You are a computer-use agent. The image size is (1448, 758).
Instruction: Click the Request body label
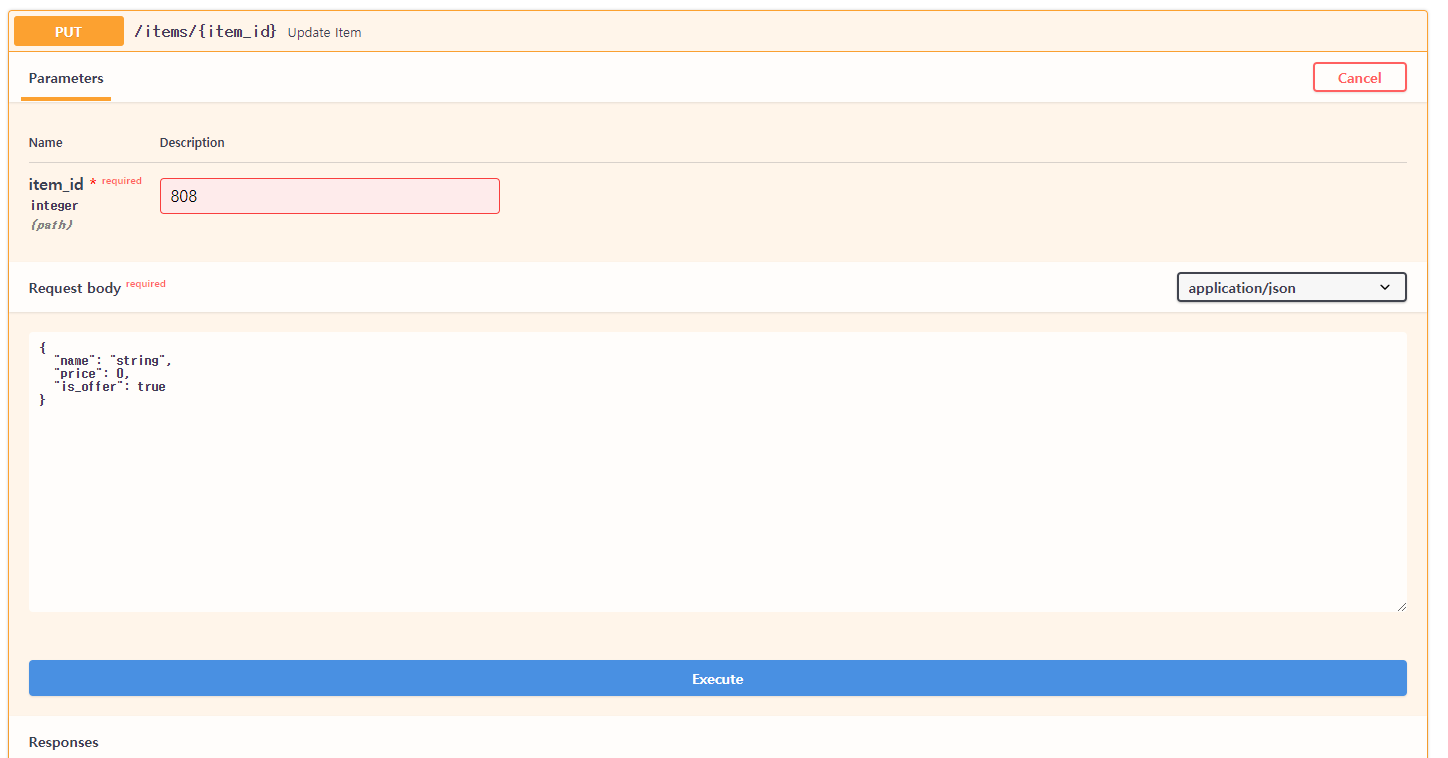pyautogui.click(x=75, y=288)
